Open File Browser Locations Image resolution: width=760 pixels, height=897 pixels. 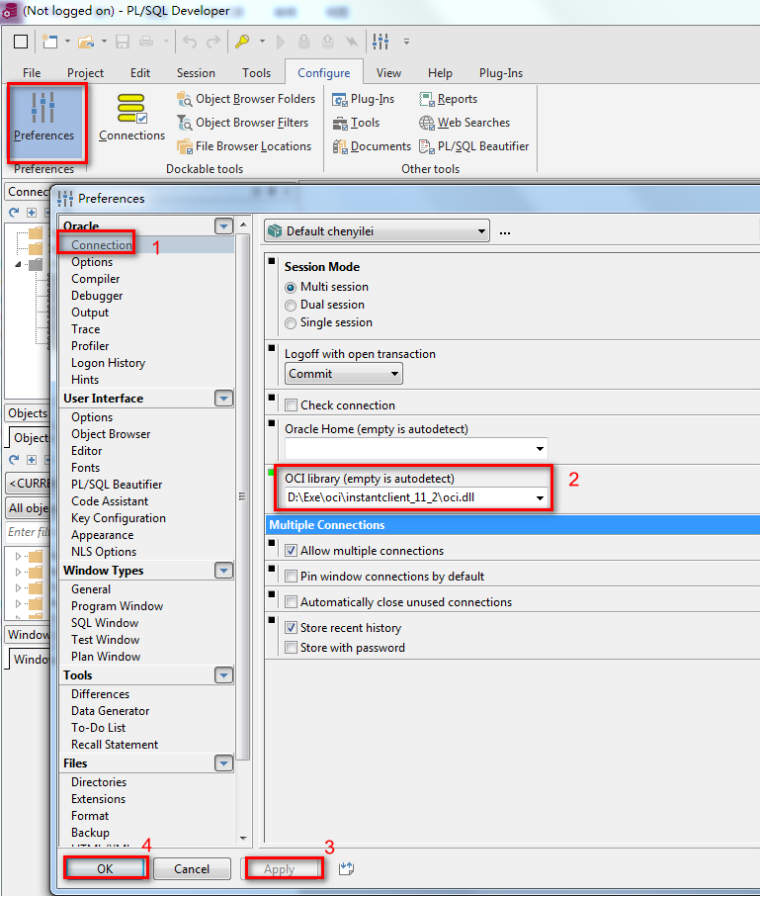pos(244,146)
